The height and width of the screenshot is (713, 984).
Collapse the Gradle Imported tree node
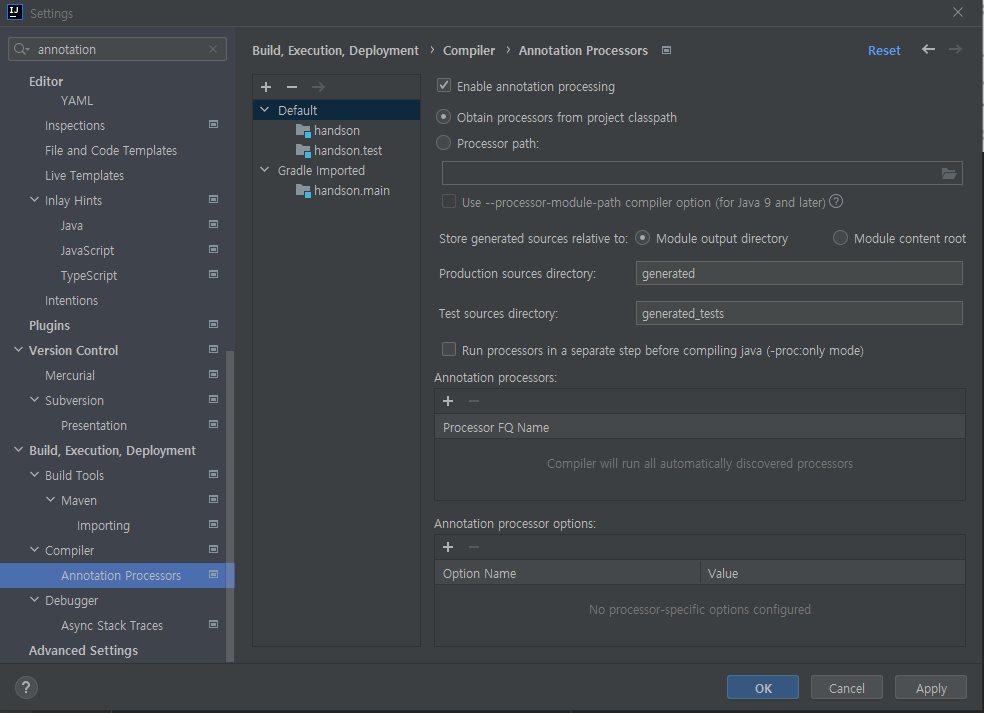[x=264, y=170]
